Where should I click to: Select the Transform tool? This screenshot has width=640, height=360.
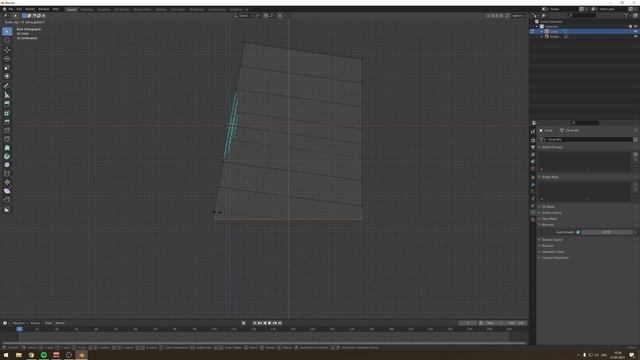point(7,76)
